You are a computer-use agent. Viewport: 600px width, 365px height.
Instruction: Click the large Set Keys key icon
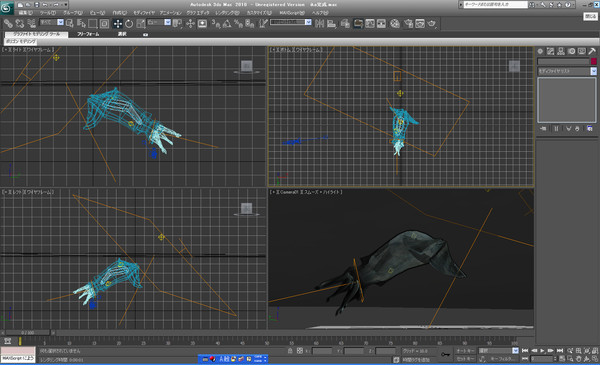tap(445, 355)
